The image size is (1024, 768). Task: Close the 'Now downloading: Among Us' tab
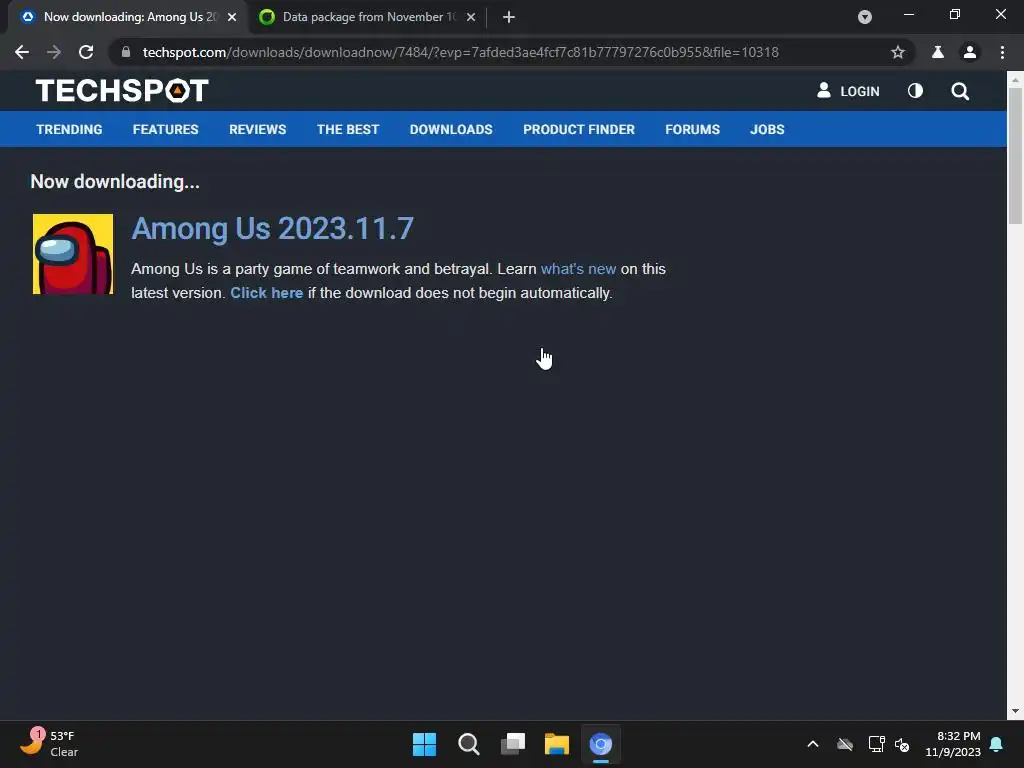tap(232, 17)
